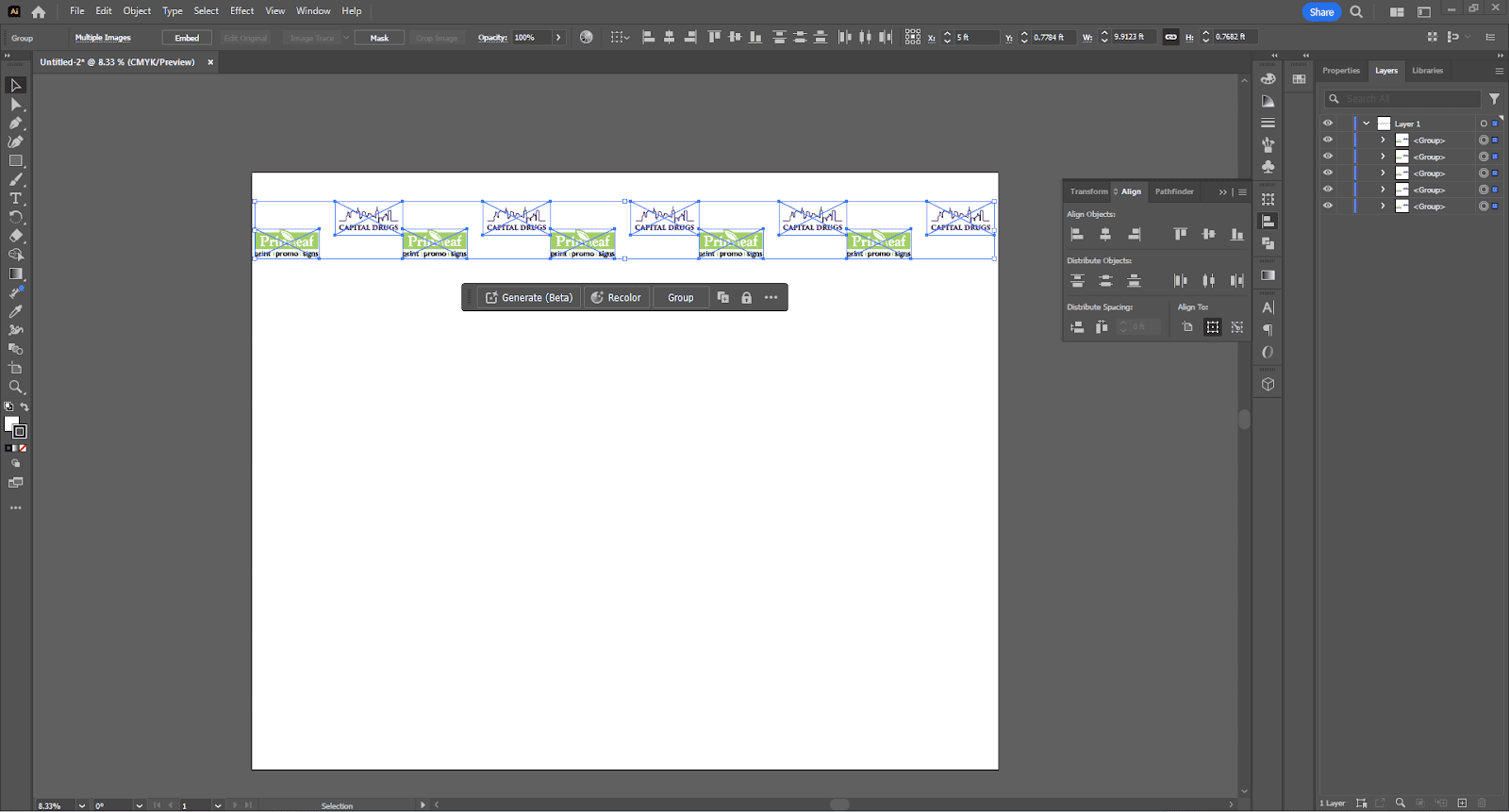Collapse Layer 1 in Layers panel
The width and height of the screenshot is (1509, 812).
[x=1366, y=124]
